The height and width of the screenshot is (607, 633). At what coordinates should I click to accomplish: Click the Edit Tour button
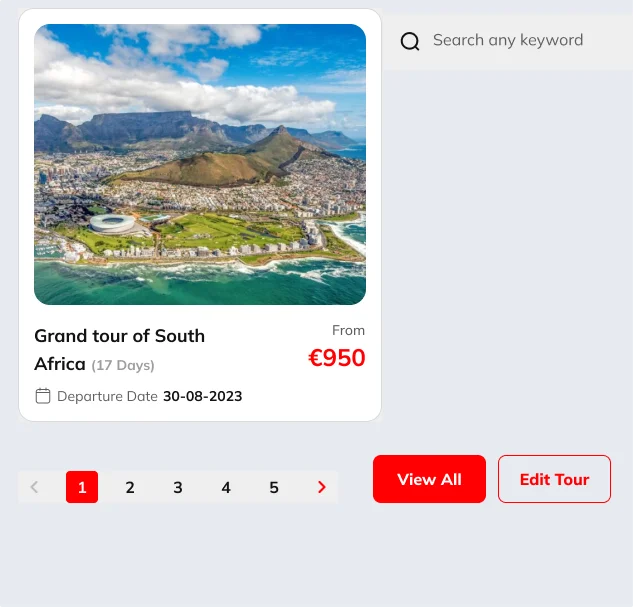pyautogui.click(x=554, y=479)
